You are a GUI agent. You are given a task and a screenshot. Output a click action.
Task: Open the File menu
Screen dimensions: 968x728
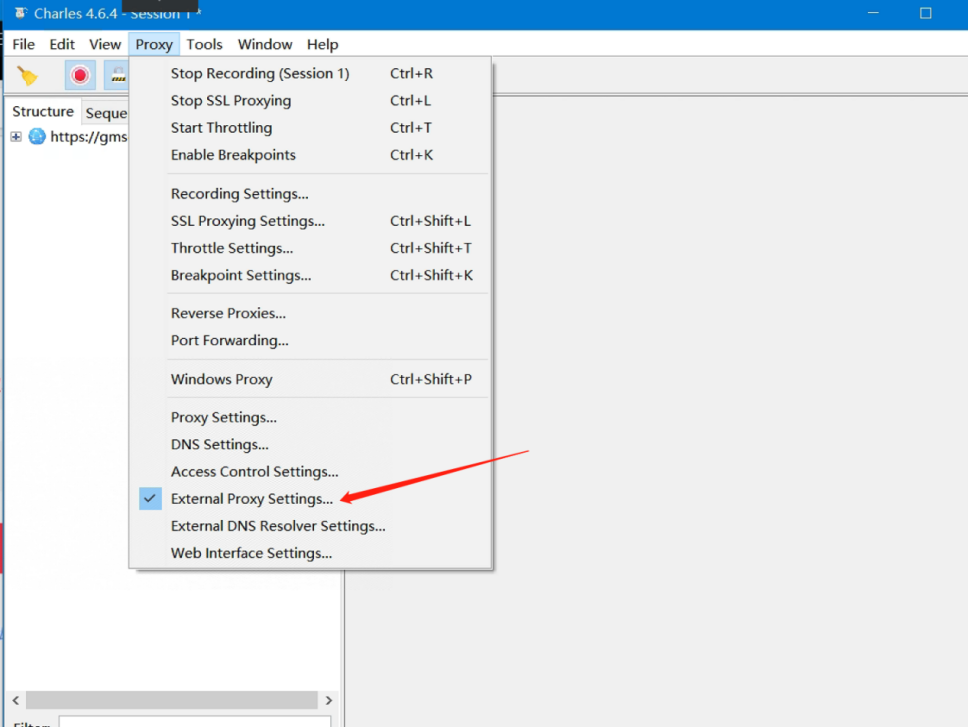23,44
